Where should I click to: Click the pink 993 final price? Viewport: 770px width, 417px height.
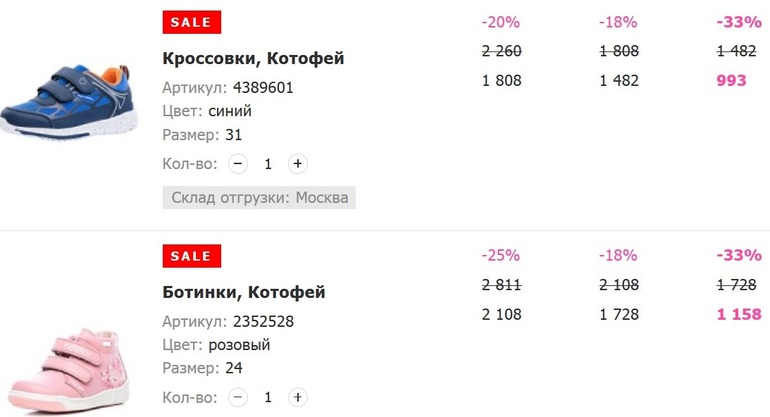[732, 80]
